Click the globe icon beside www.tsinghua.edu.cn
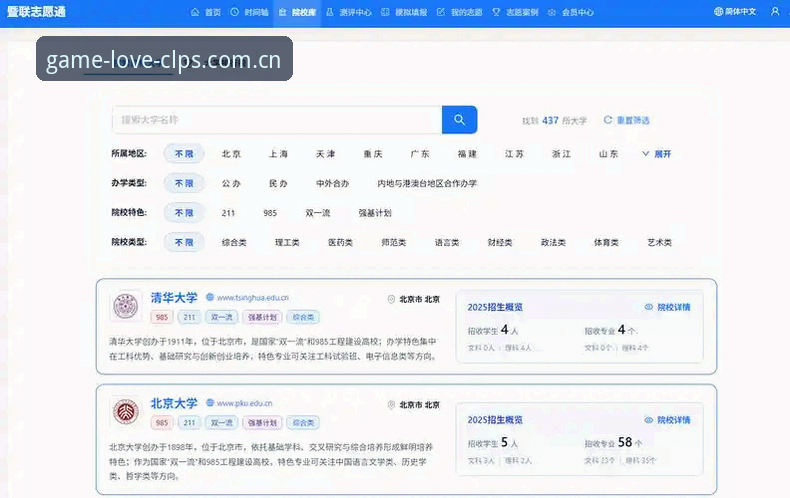 pos(210,297)
